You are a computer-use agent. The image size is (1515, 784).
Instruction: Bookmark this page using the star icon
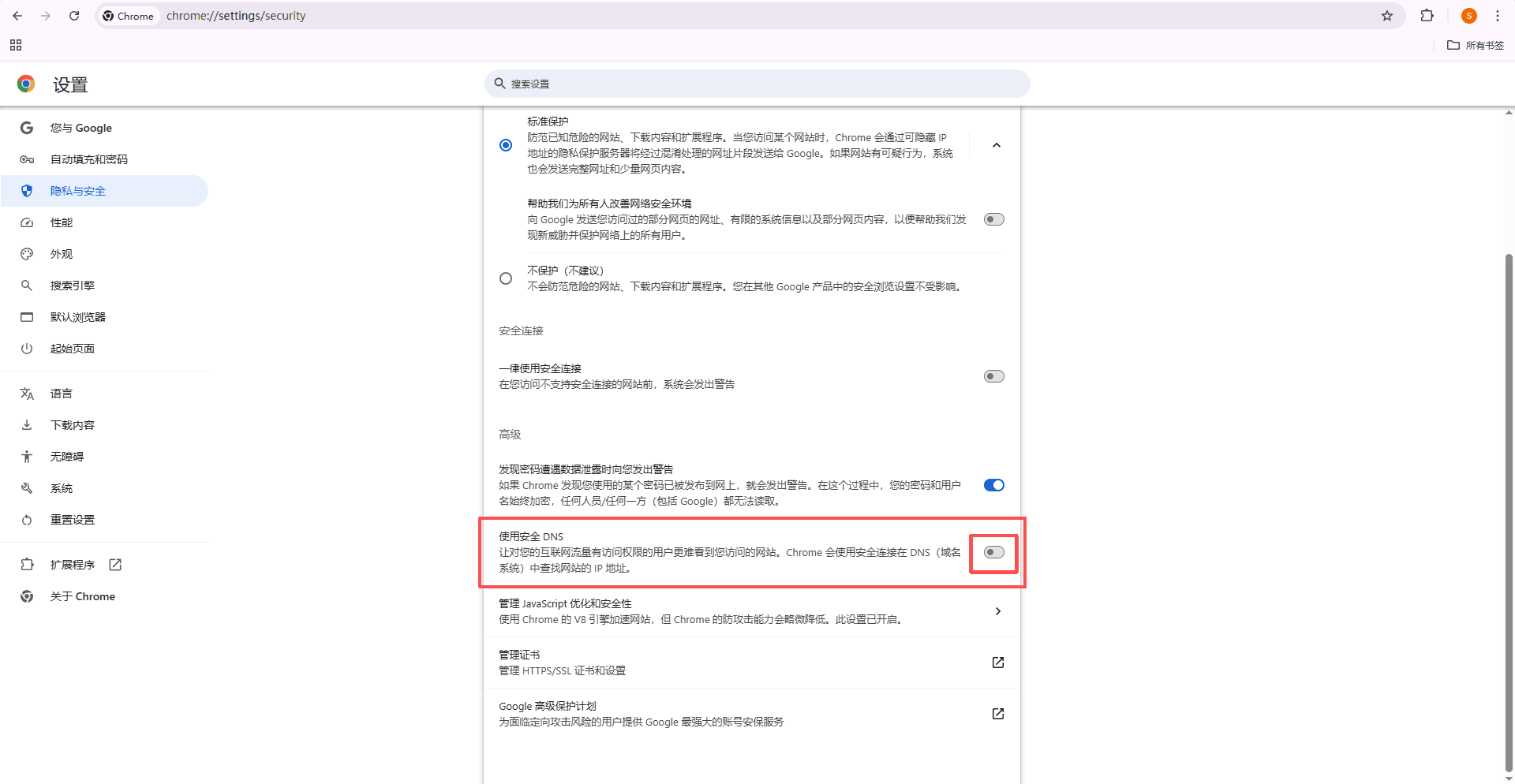pos(1387,16)
